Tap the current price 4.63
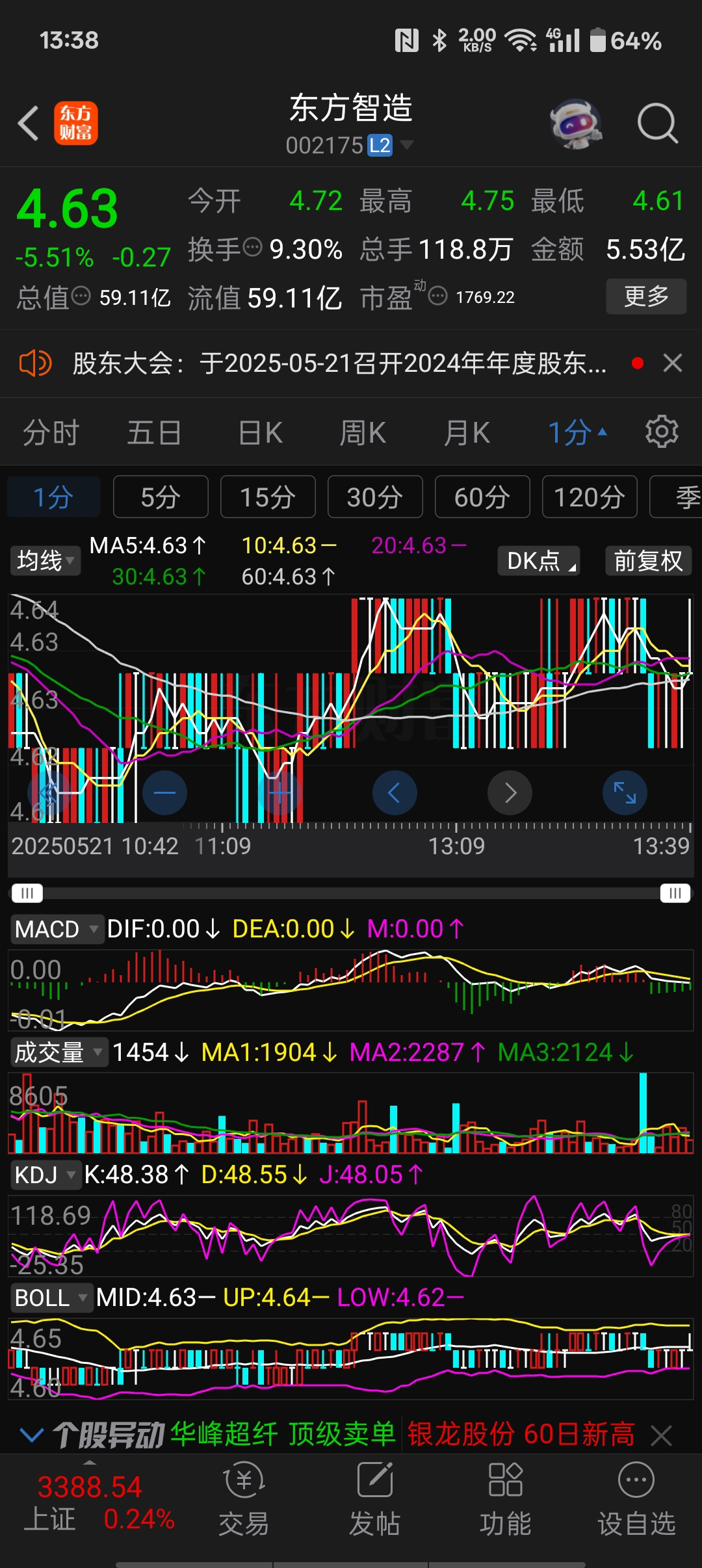The height and width of the screenshot is (1568, 702). pos(68,209)
